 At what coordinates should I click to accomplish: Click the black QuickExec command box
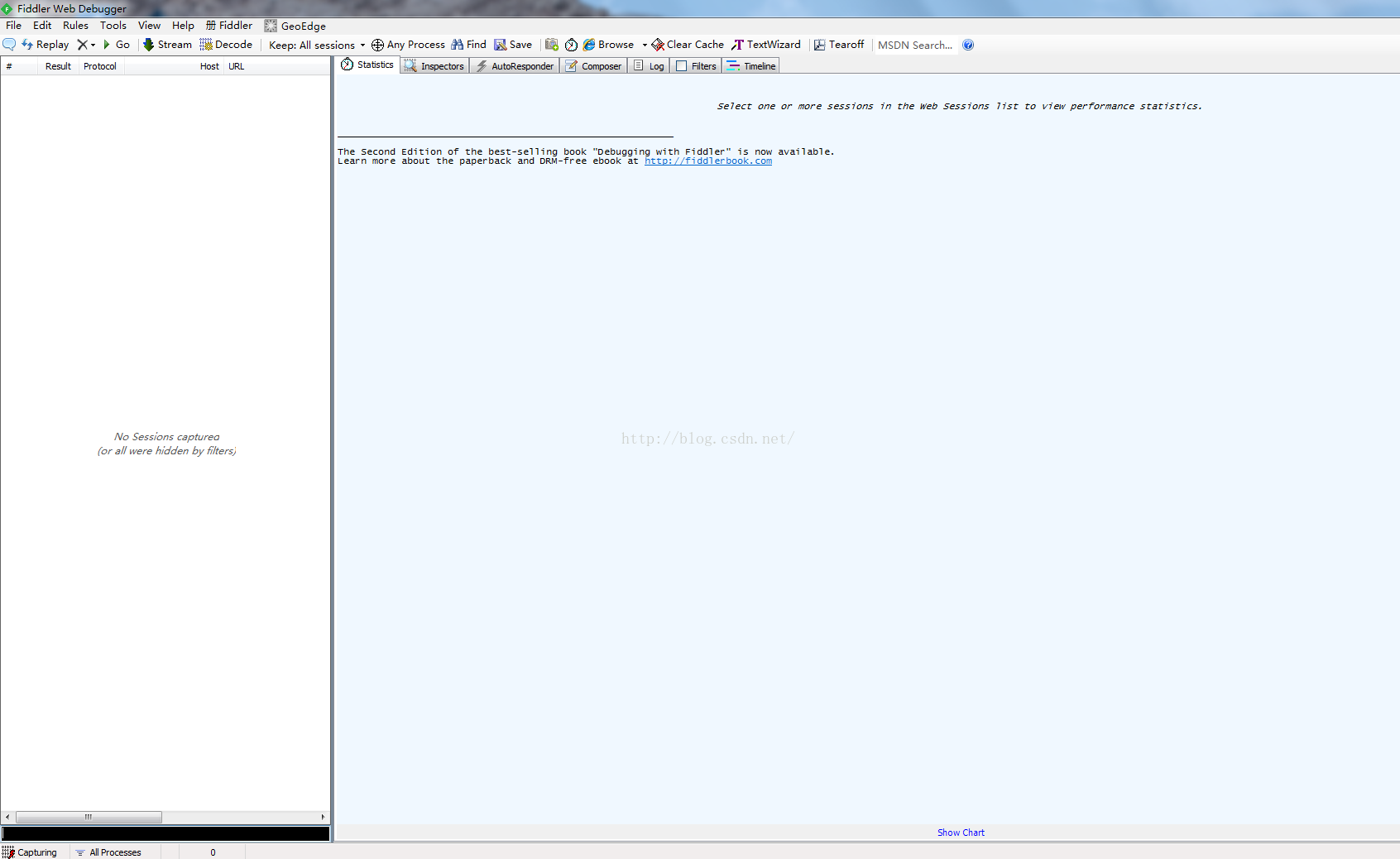click(x=165, y=833)
